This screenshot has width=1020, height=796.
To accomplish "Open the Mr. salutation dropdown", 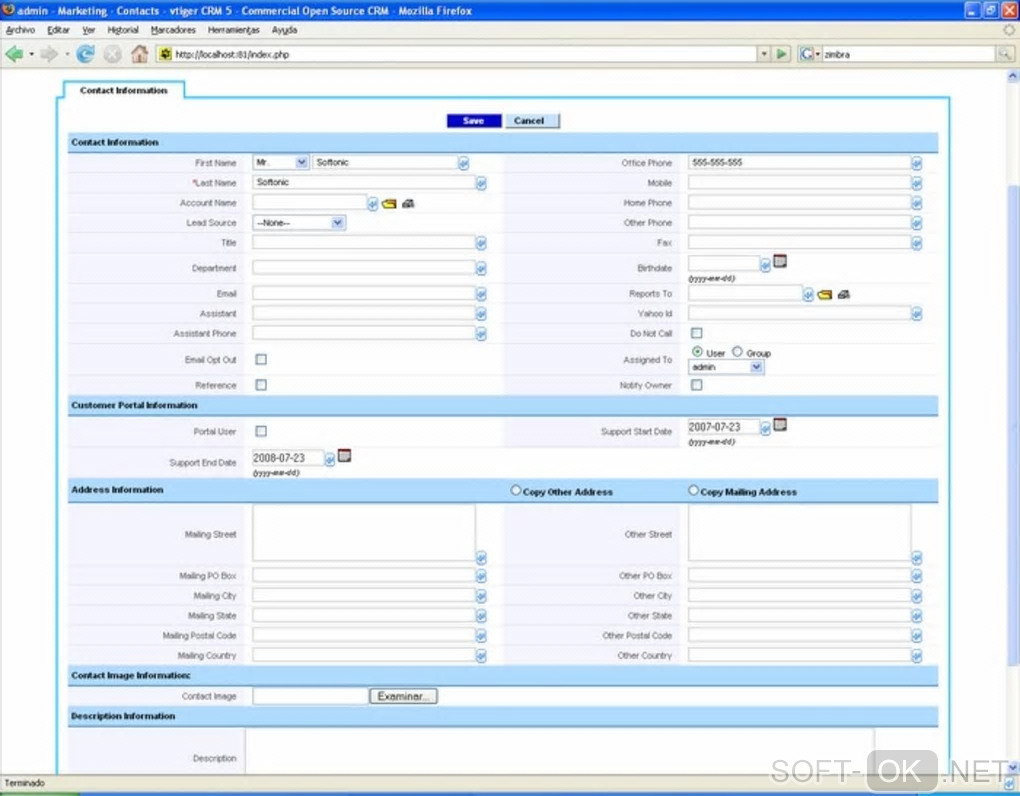I will point(280,163).
